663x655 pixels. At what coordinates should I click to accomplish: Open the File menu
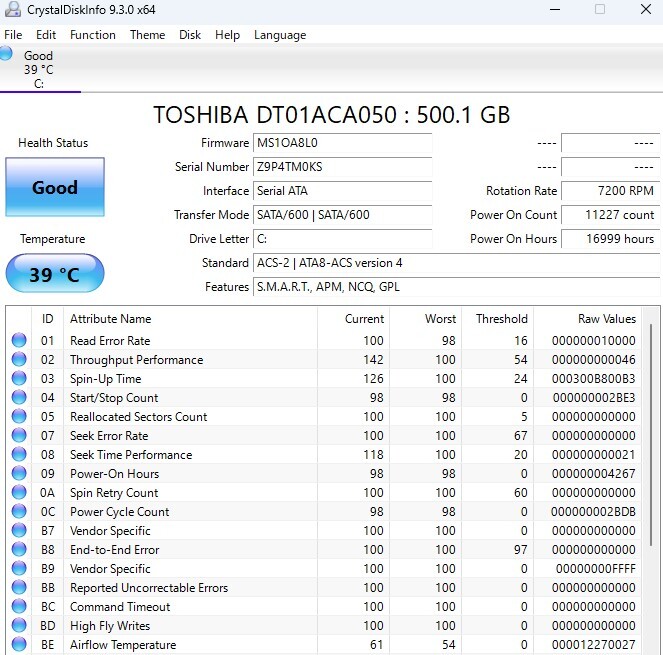click(x=13, y=35)
